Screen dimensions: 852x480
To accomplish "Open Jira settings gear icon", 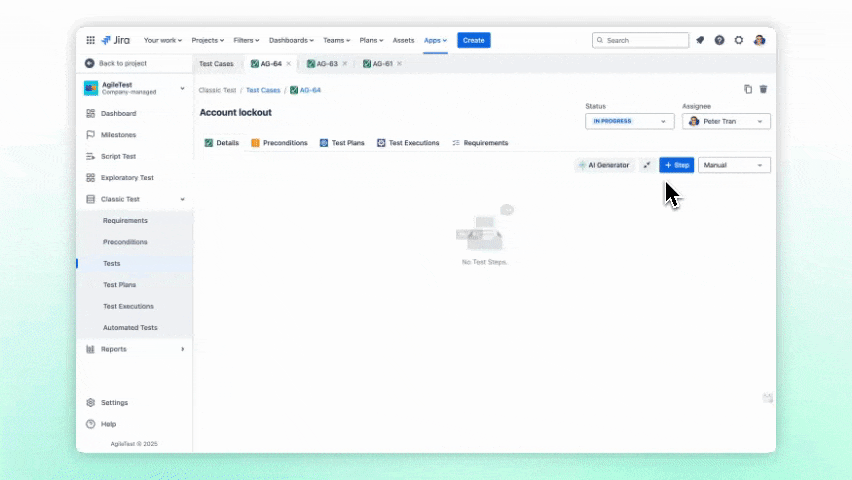I will click(739, 40).
